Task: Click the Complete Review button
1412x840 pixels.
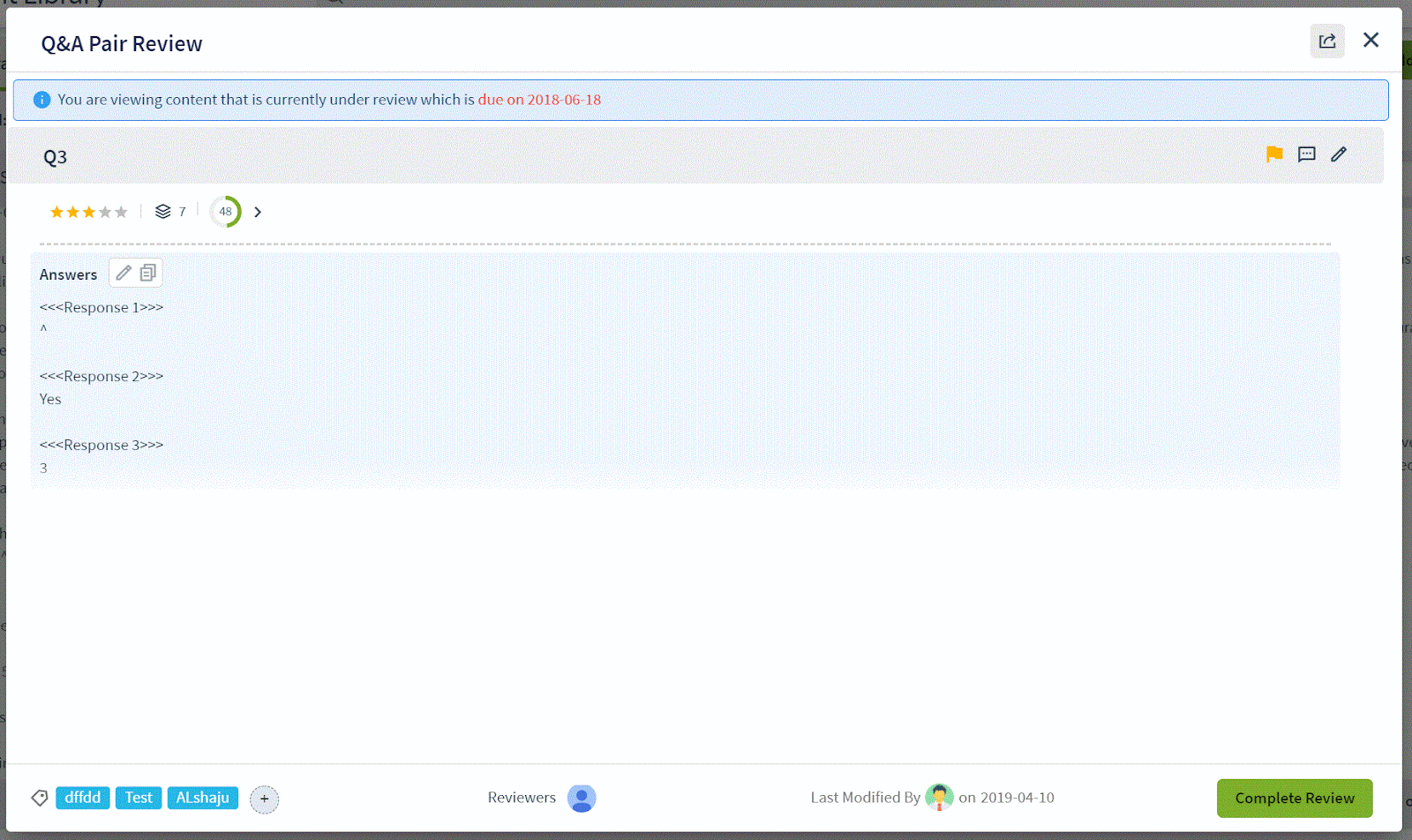Action: [x=1295, y=799]
